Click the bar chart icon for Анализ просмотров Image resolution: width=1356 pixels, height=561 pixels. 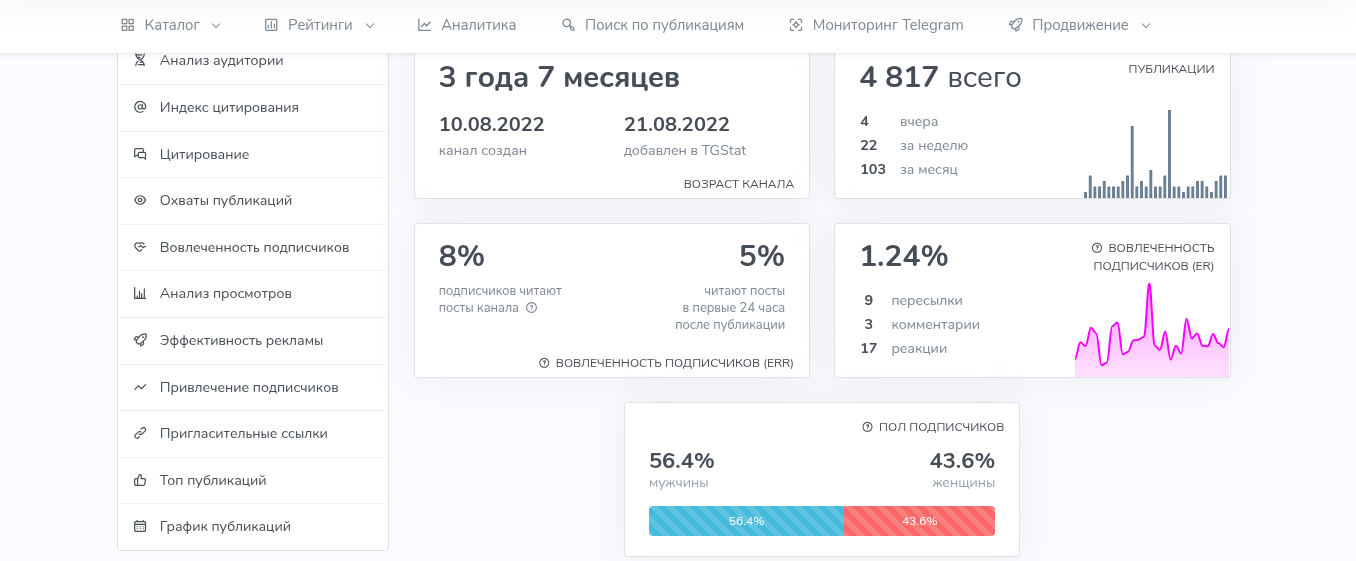point(140,294)
